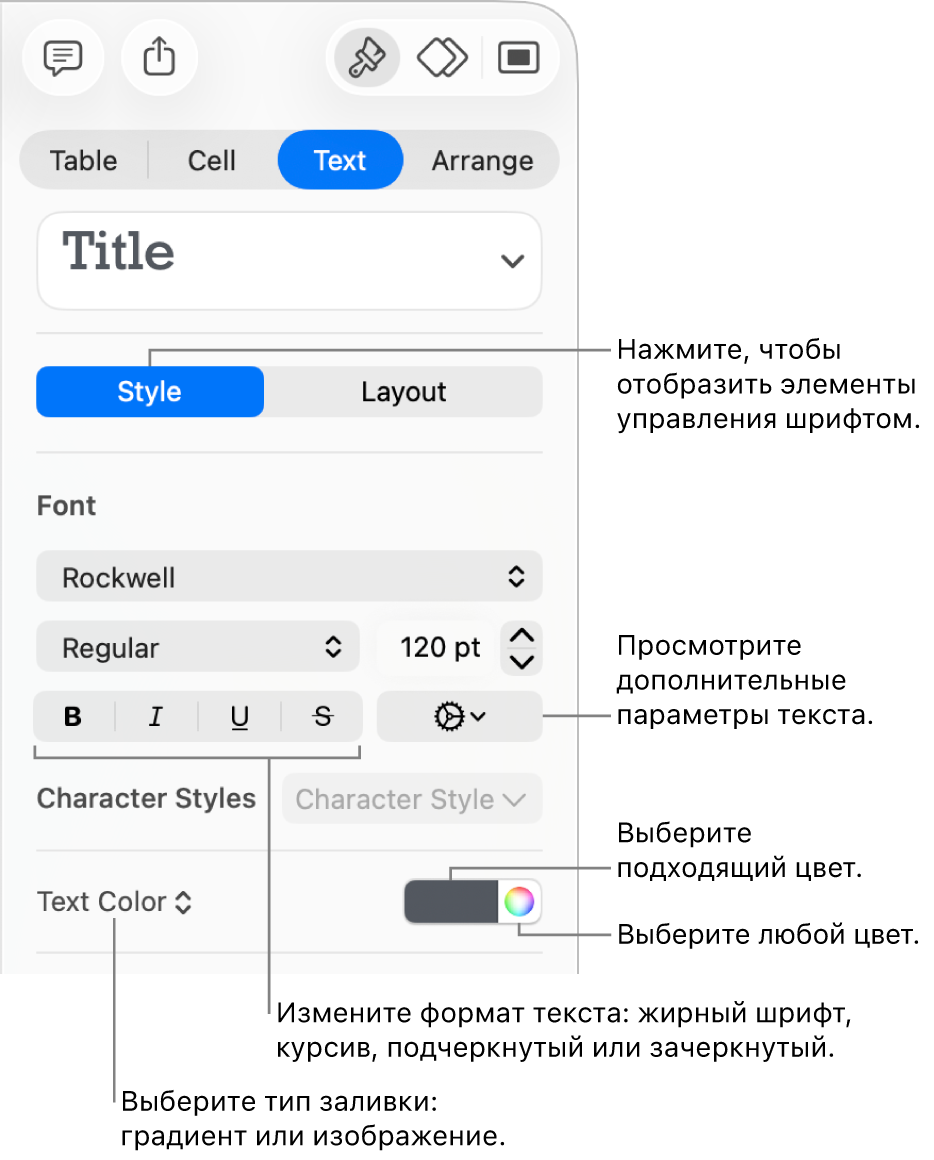This screenshot has height=1160, width=934.
Task: Open the Animate diamond icon
Action: point(442,59)
